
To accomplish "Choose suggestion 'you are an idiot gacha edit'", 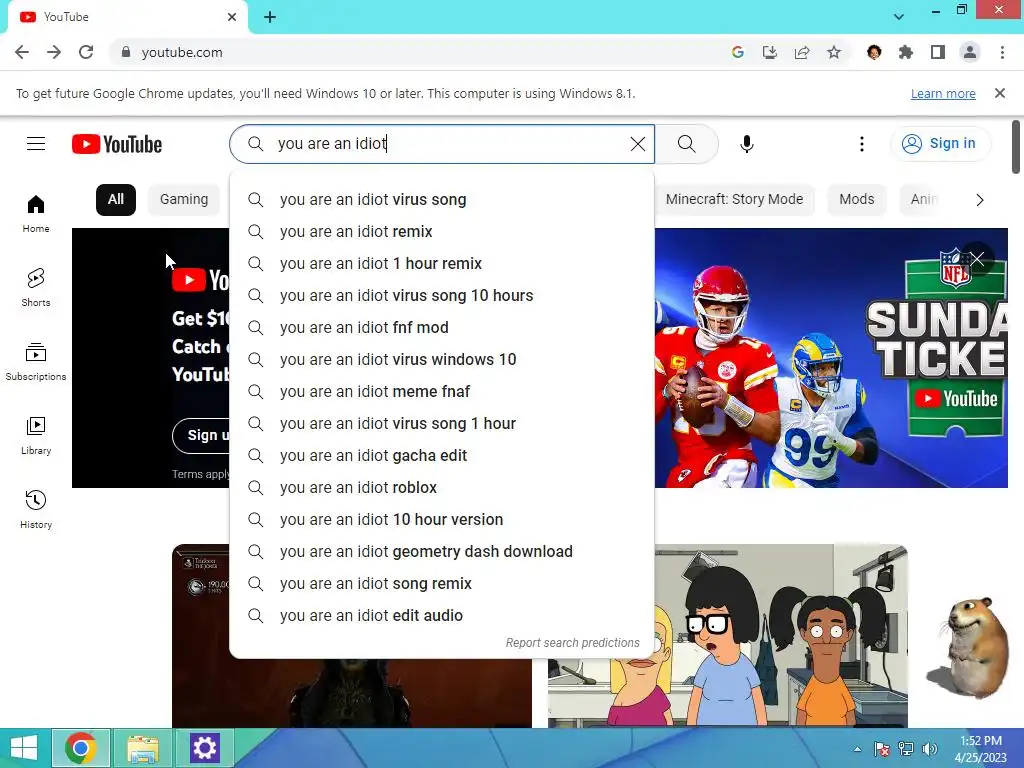I will [x=442, y=456].
